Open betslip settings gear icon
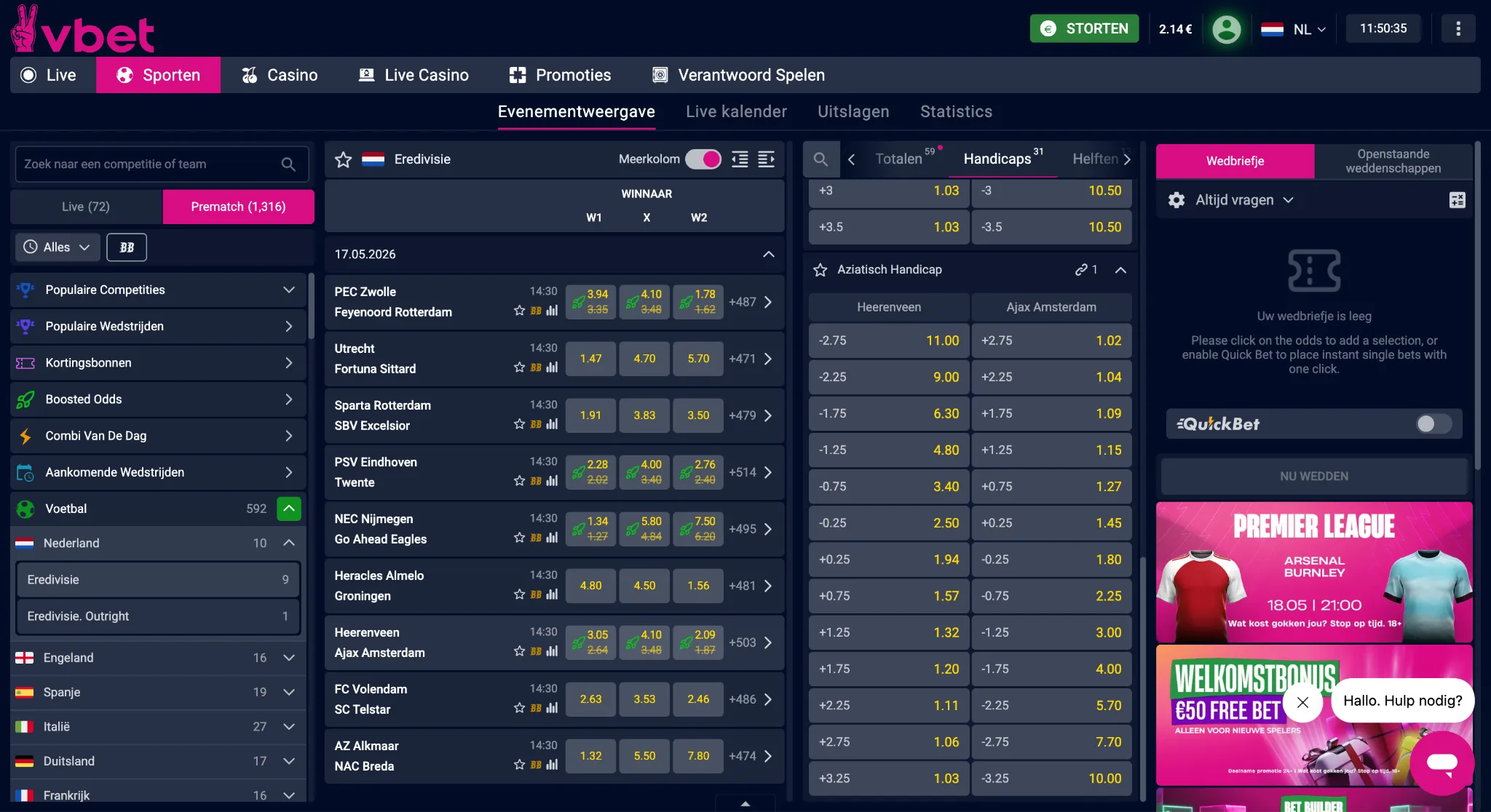1491x812 pixels. (x=1176, y=200)
